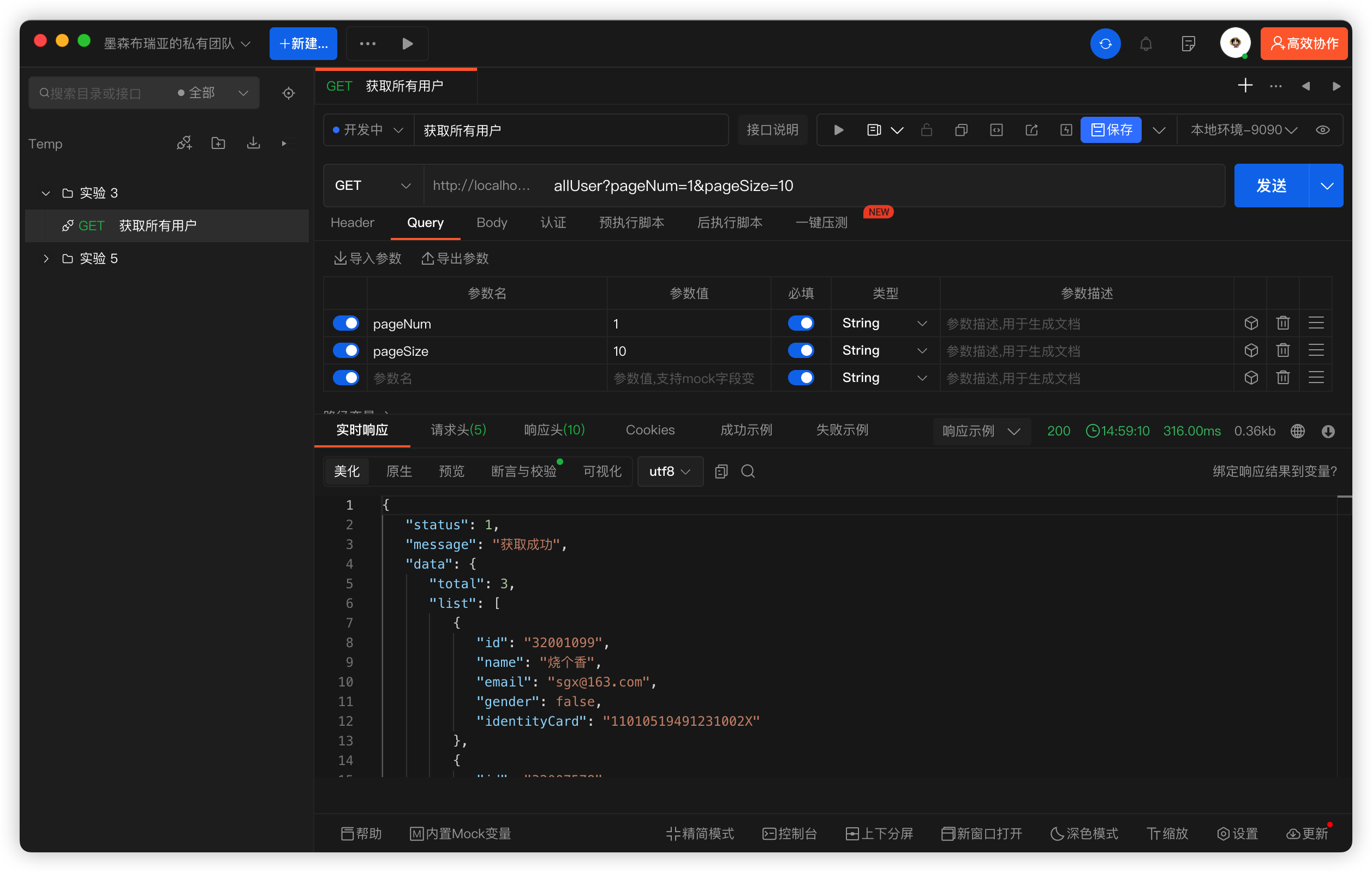Open the tab bar more options dots
Screen dimensions: 1372x872
(1276, 86)
